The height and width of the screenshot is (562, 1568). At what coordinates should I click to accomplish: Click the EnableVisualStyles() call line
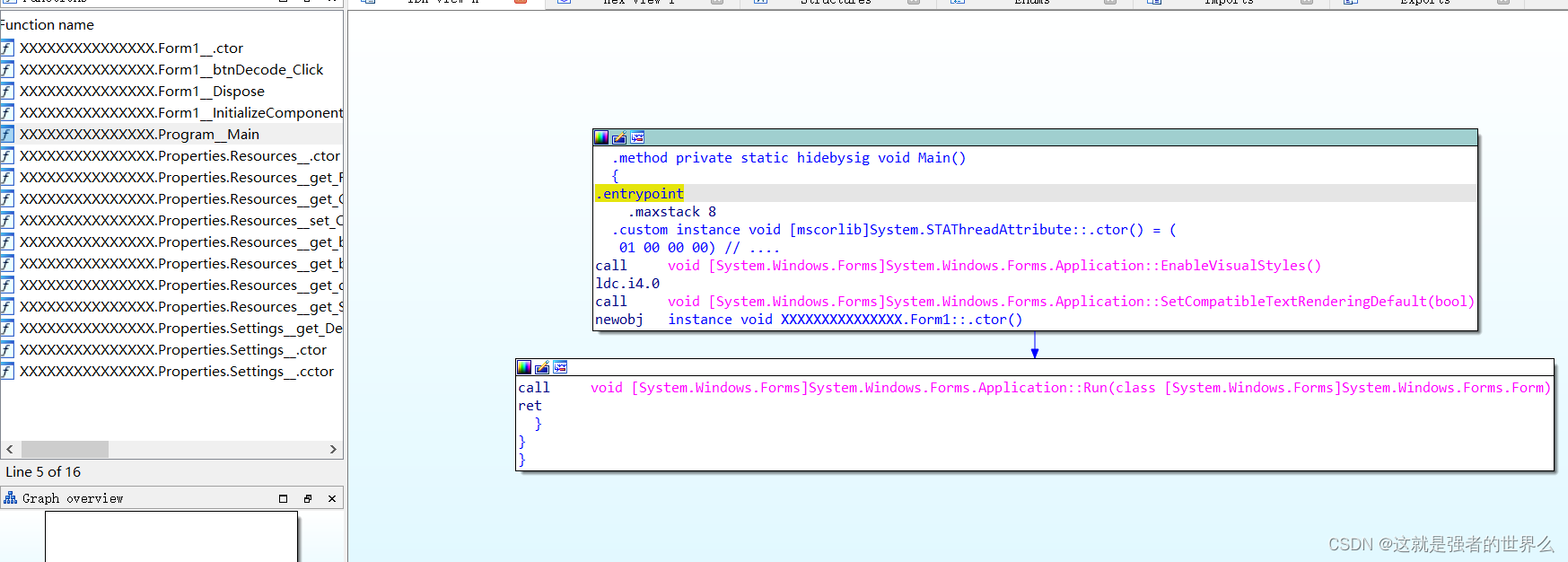pos(959,266)
